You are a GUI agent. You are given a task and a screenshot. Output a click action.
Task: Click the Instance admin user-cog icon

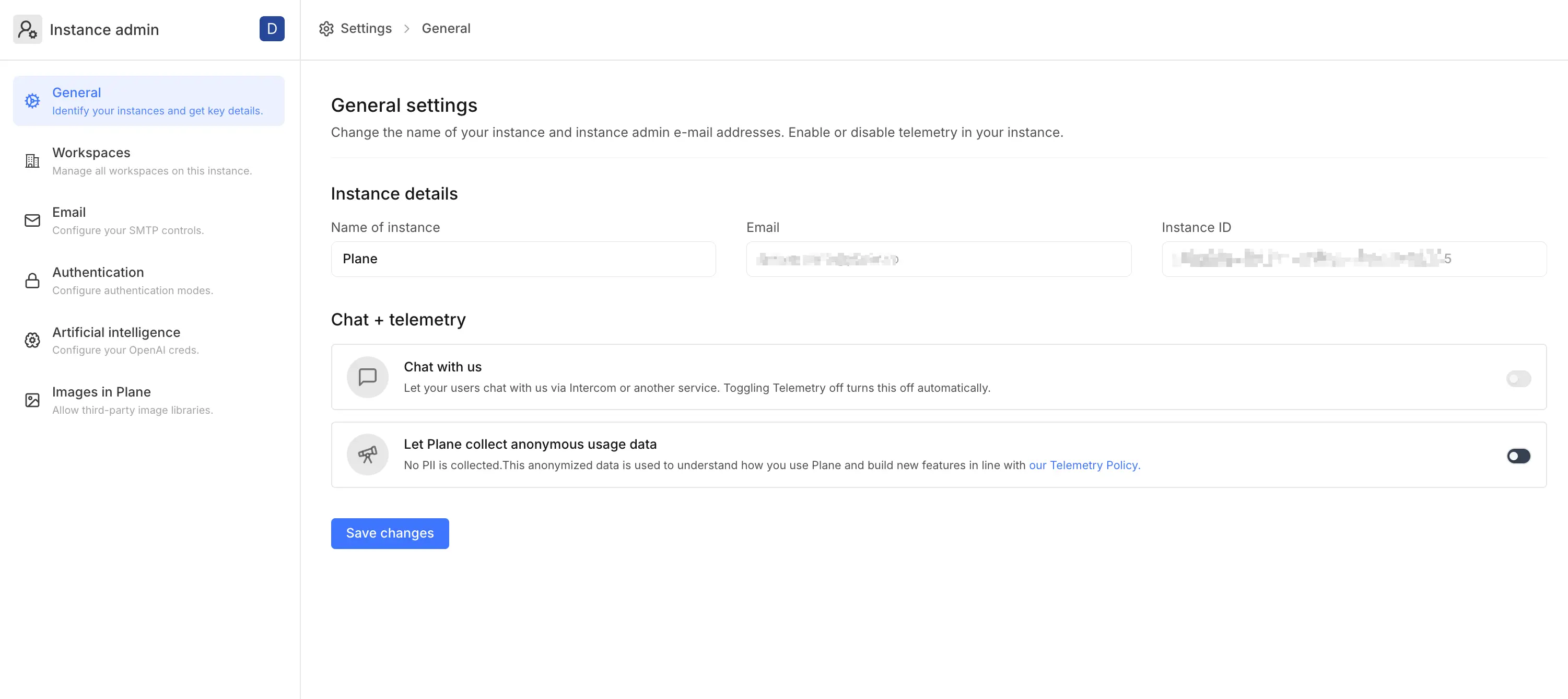(27, 29)
